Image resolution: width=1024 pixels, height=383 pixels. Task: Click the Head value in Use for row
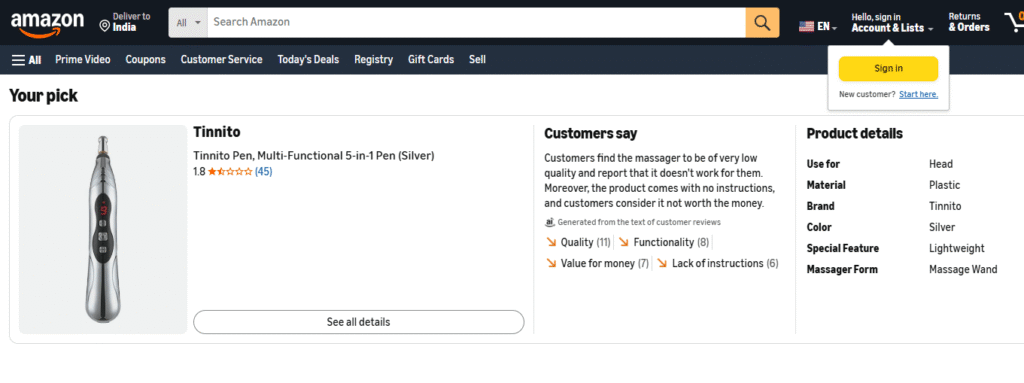pos(941,164)
